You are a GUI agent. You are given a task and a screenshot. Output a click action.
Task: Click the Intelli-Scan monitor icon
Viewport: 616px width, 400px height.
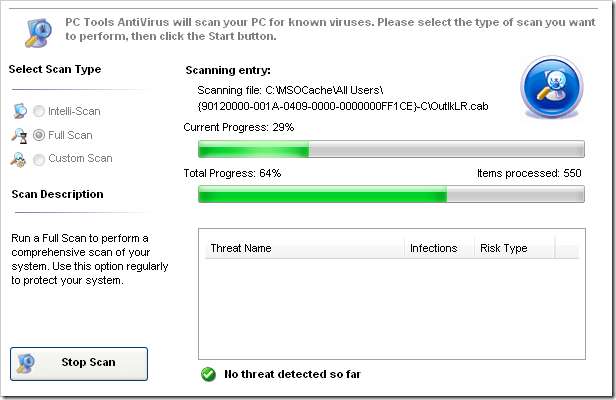[x=20, y=111]
